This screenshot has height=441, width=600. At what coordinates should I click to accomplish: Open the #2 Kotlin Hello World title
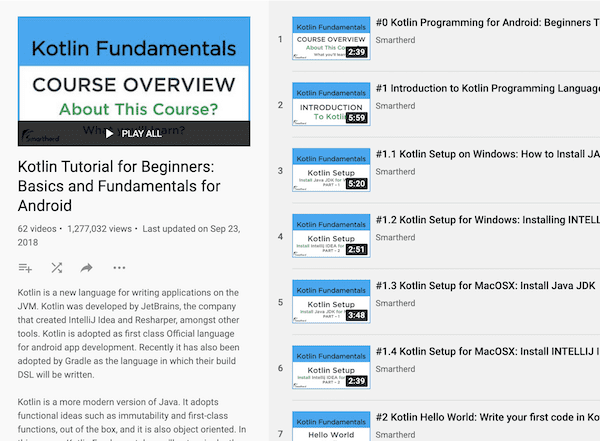point(487,418)
